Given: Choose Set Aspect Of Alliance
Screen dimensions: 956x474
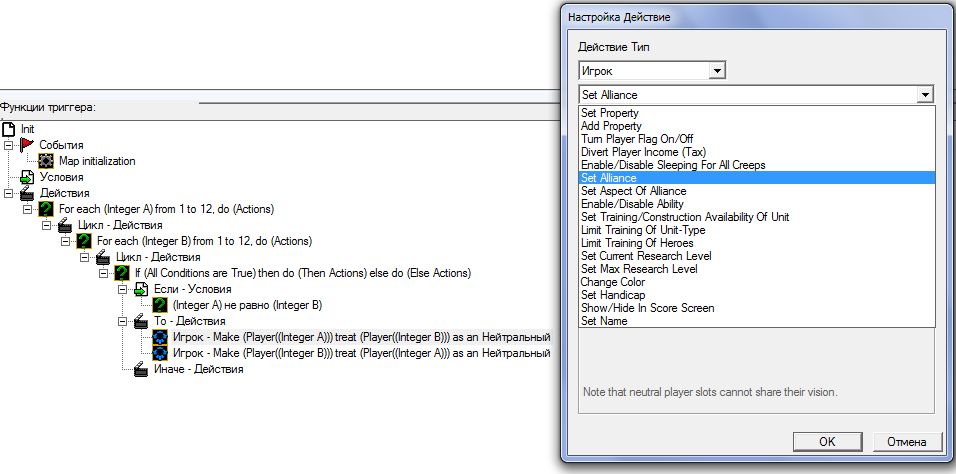Looking at the screenshot, I should tap(757, 191).
